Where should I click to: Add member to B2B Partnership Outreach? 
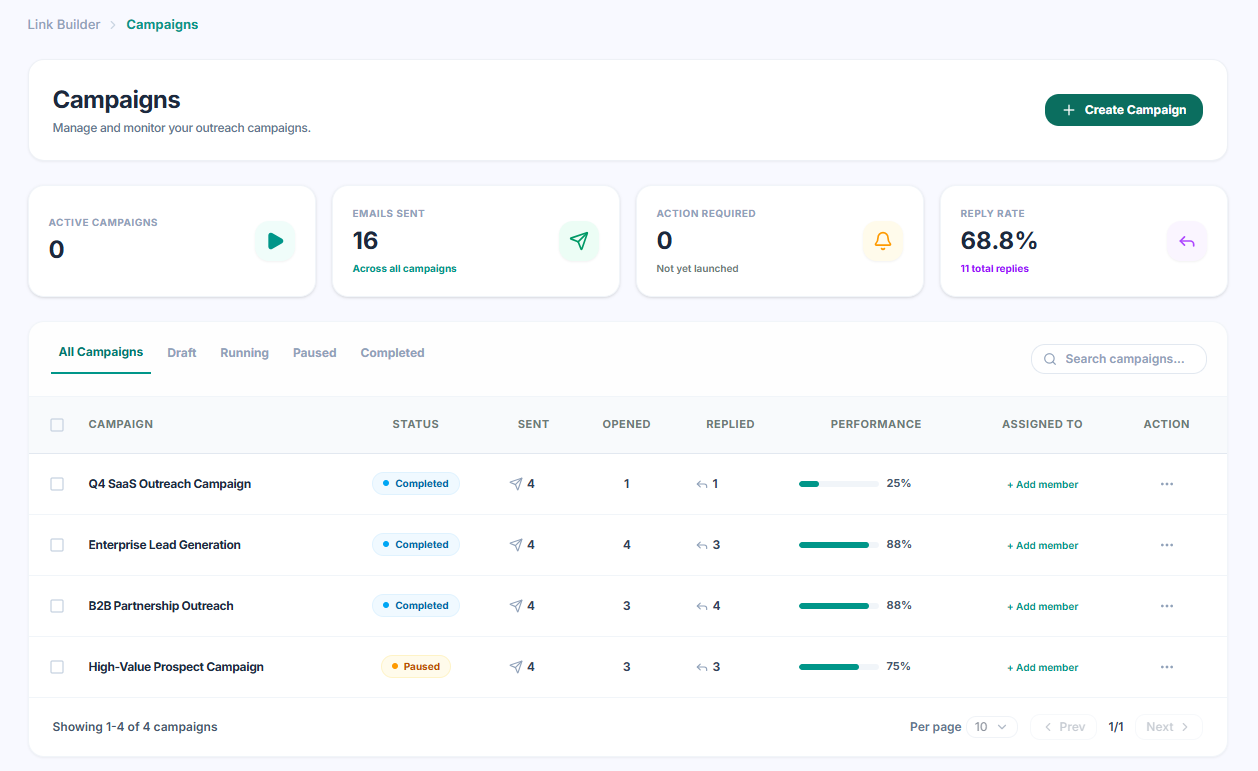(x=1043, y=607)
